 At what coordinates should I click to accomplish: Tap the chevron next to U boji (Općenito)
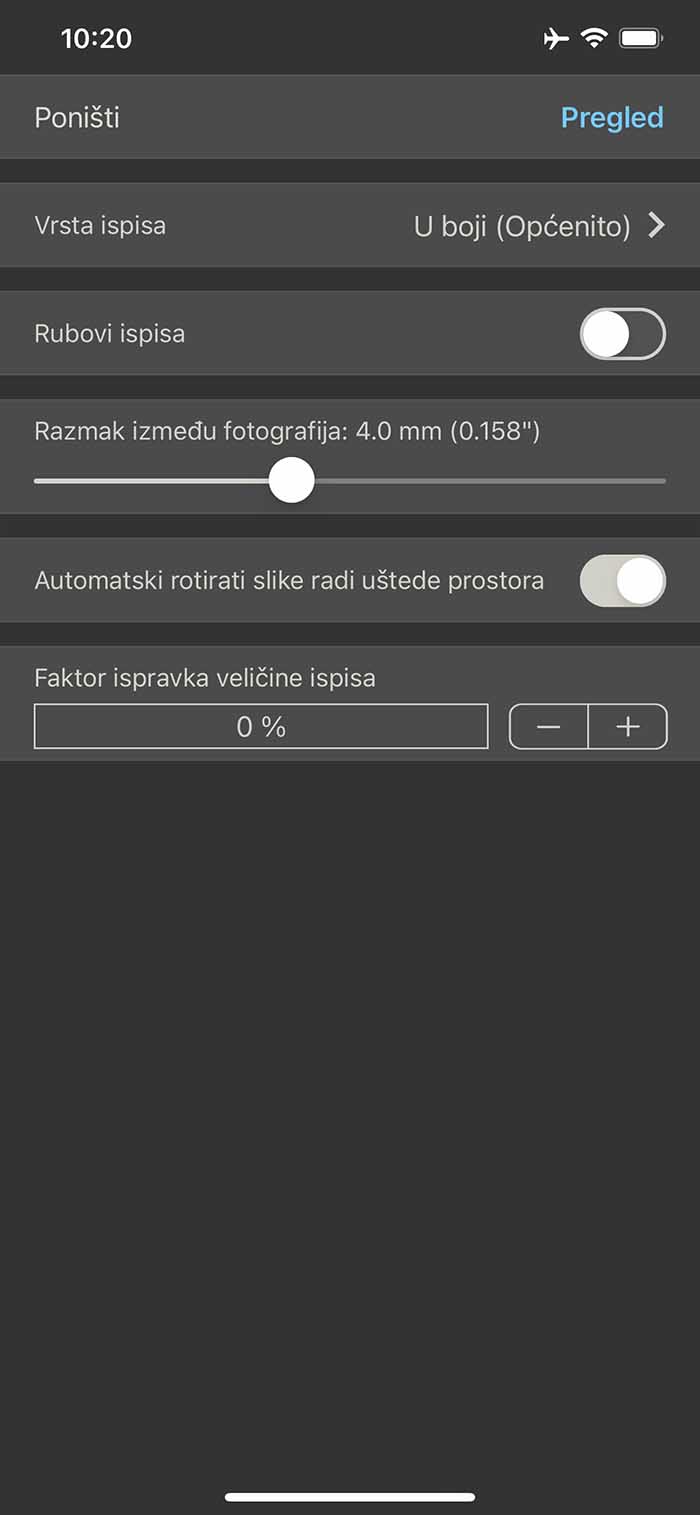[x=656, y=226]
